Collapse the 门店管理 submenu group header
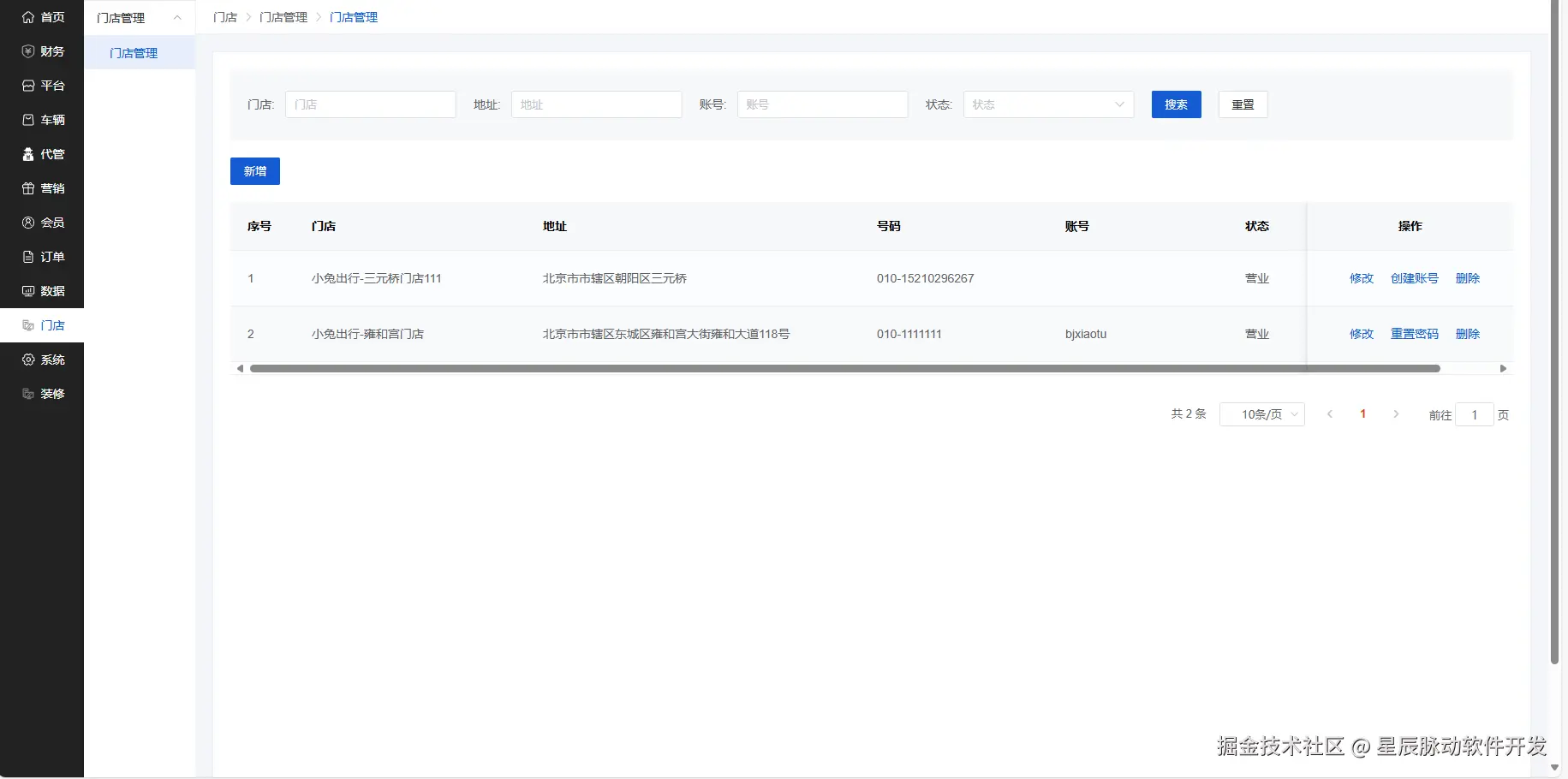This screenshot has height=779, width=1568. point(140,18)
